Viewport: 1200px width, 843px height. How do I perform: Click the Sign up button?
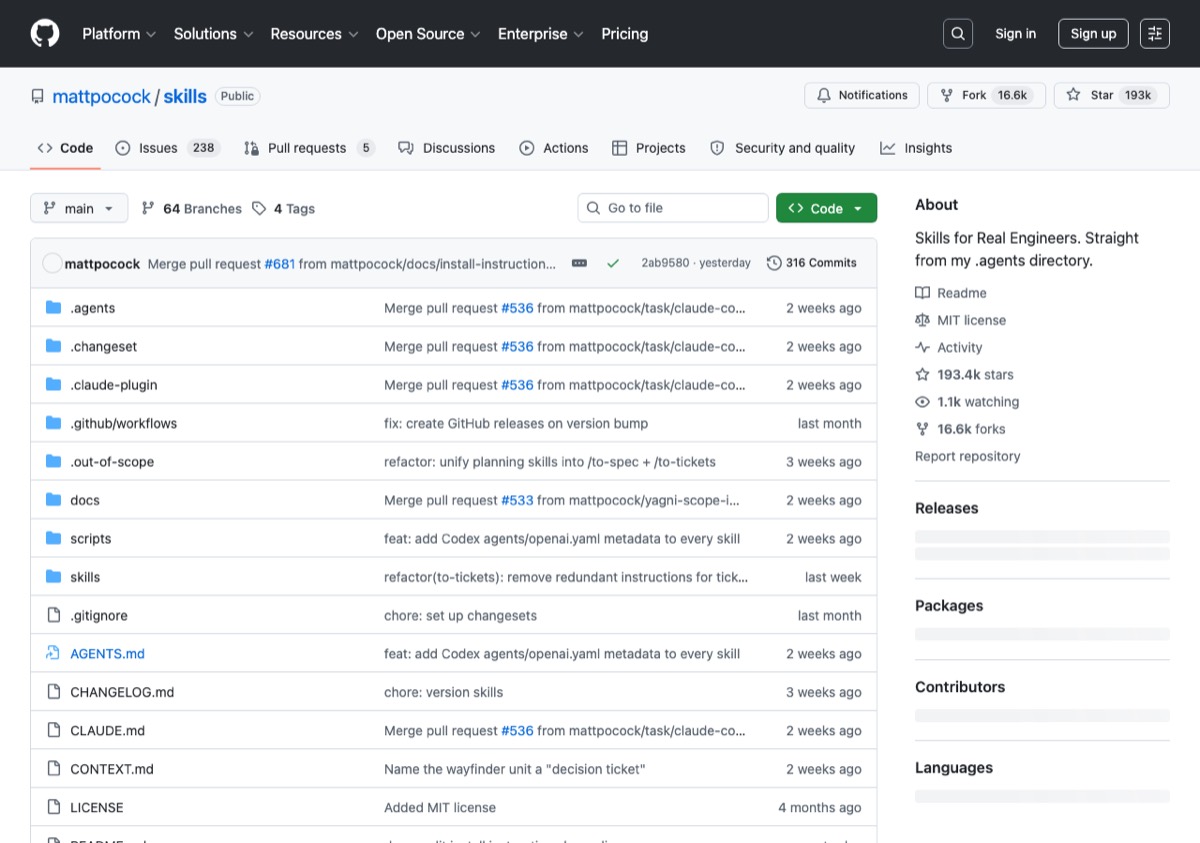1093,34
